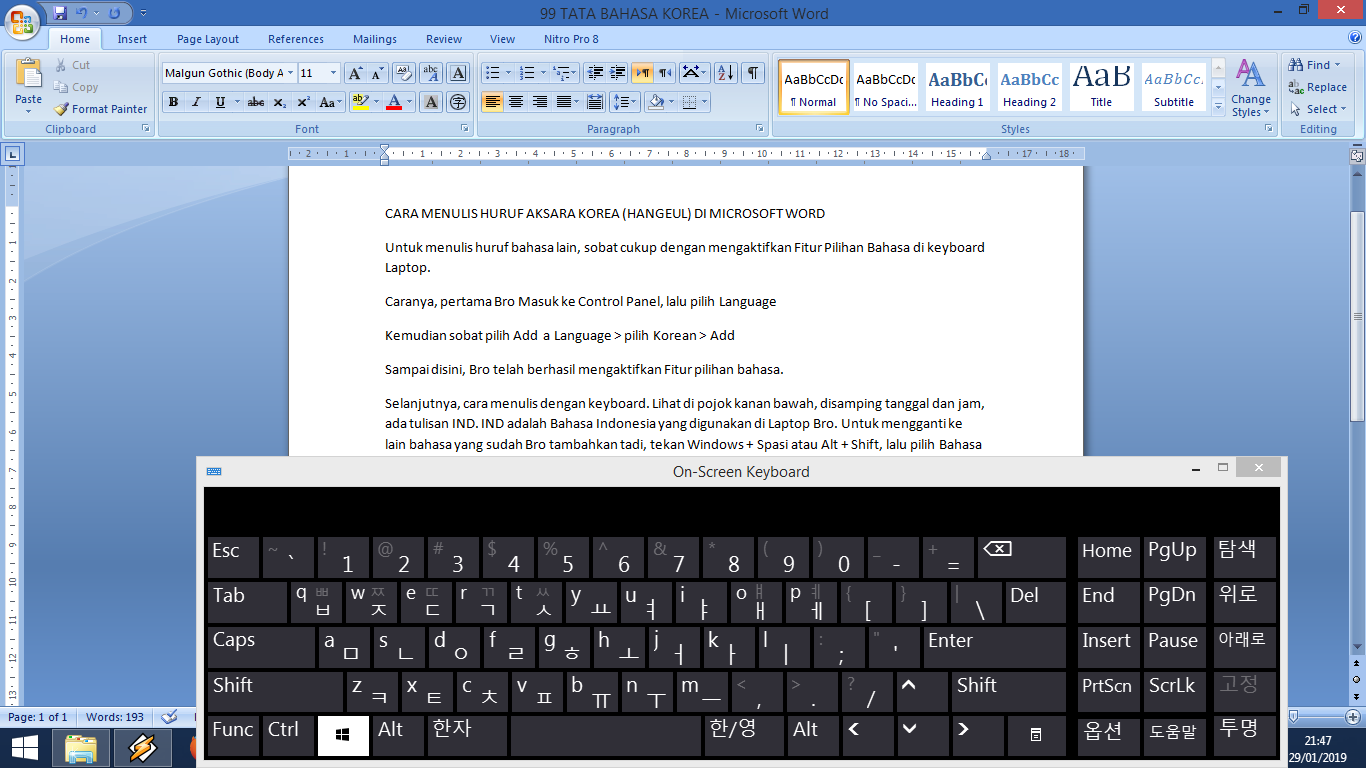Save the document from the Quick Access Toolbar
Screen dimensions: 1366x768
click(x=60, y=13)
